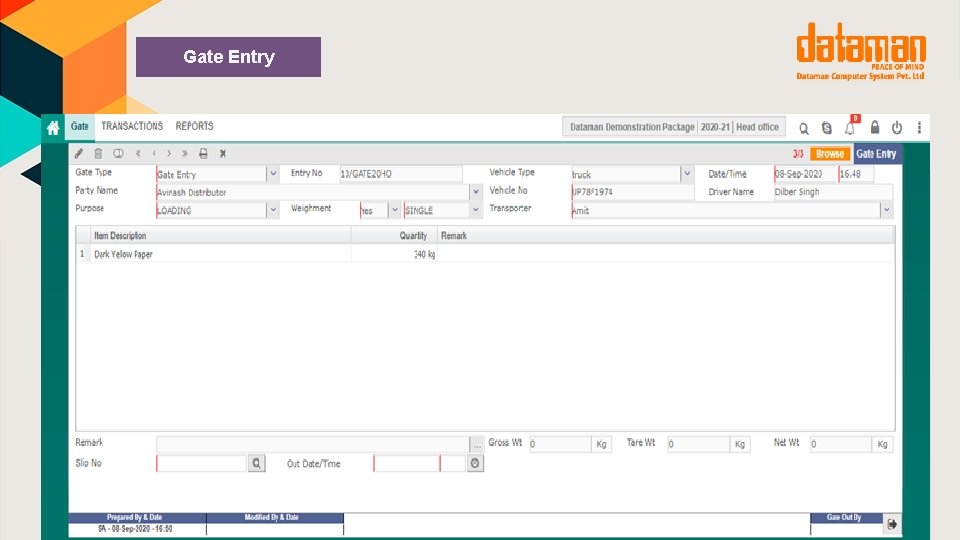Expand the SINGLE weighment mode dropdown
The image size is (960, 540).
[476, 210]
